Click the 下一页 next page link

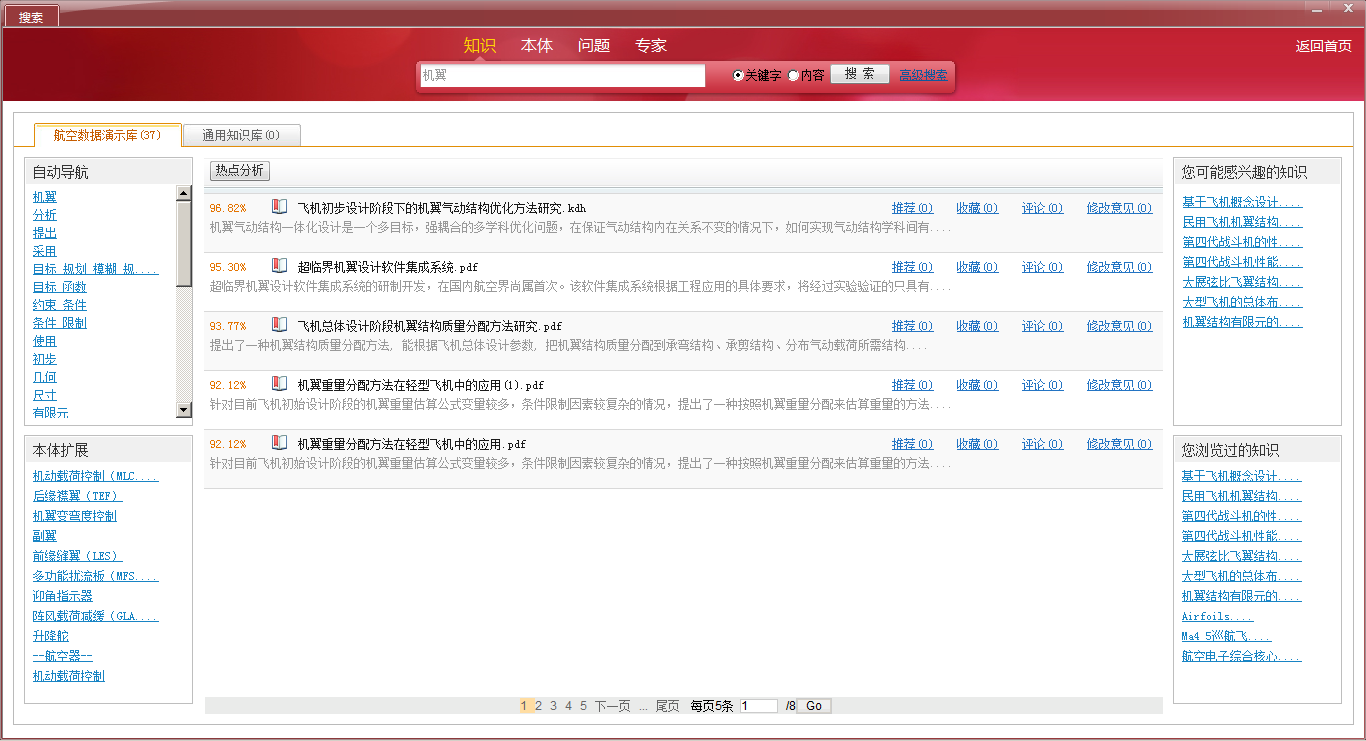coord(612,706)
